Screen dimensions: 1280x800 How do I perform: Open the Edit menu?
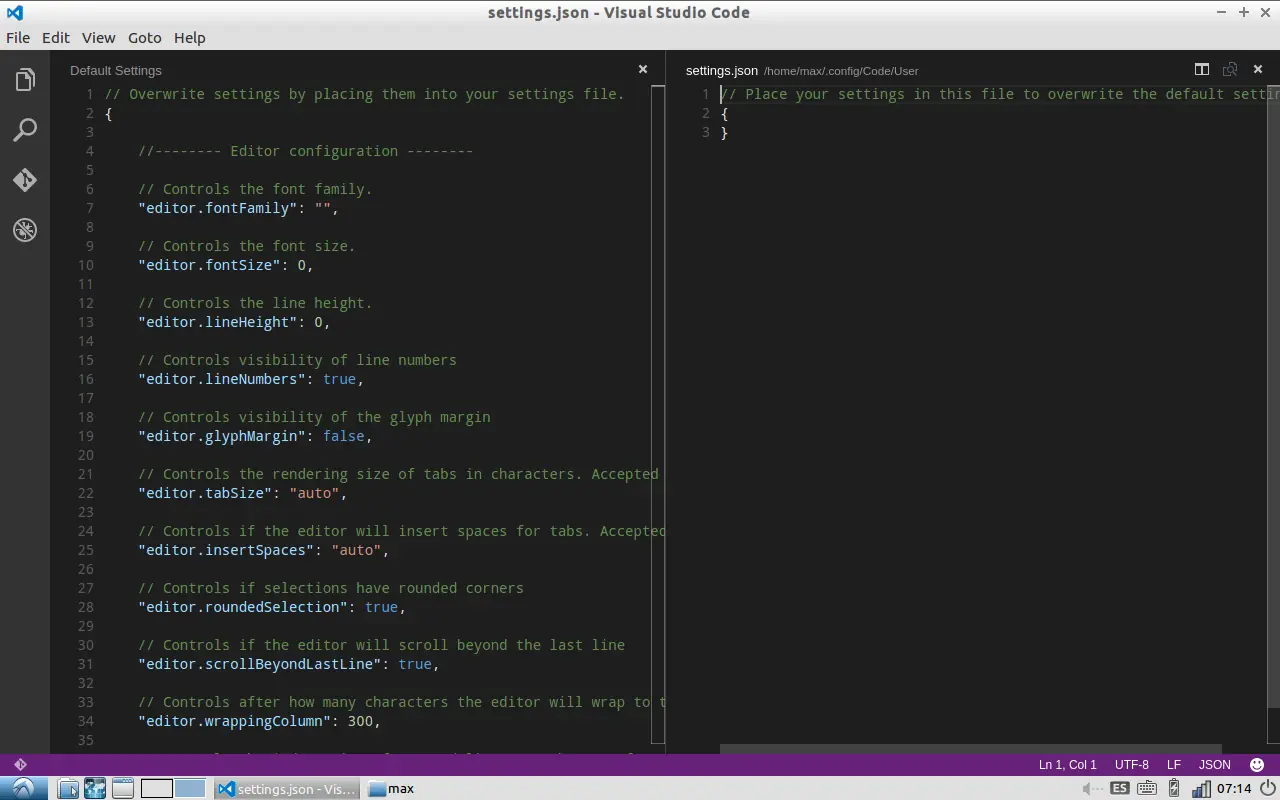[x=56, y=38]
